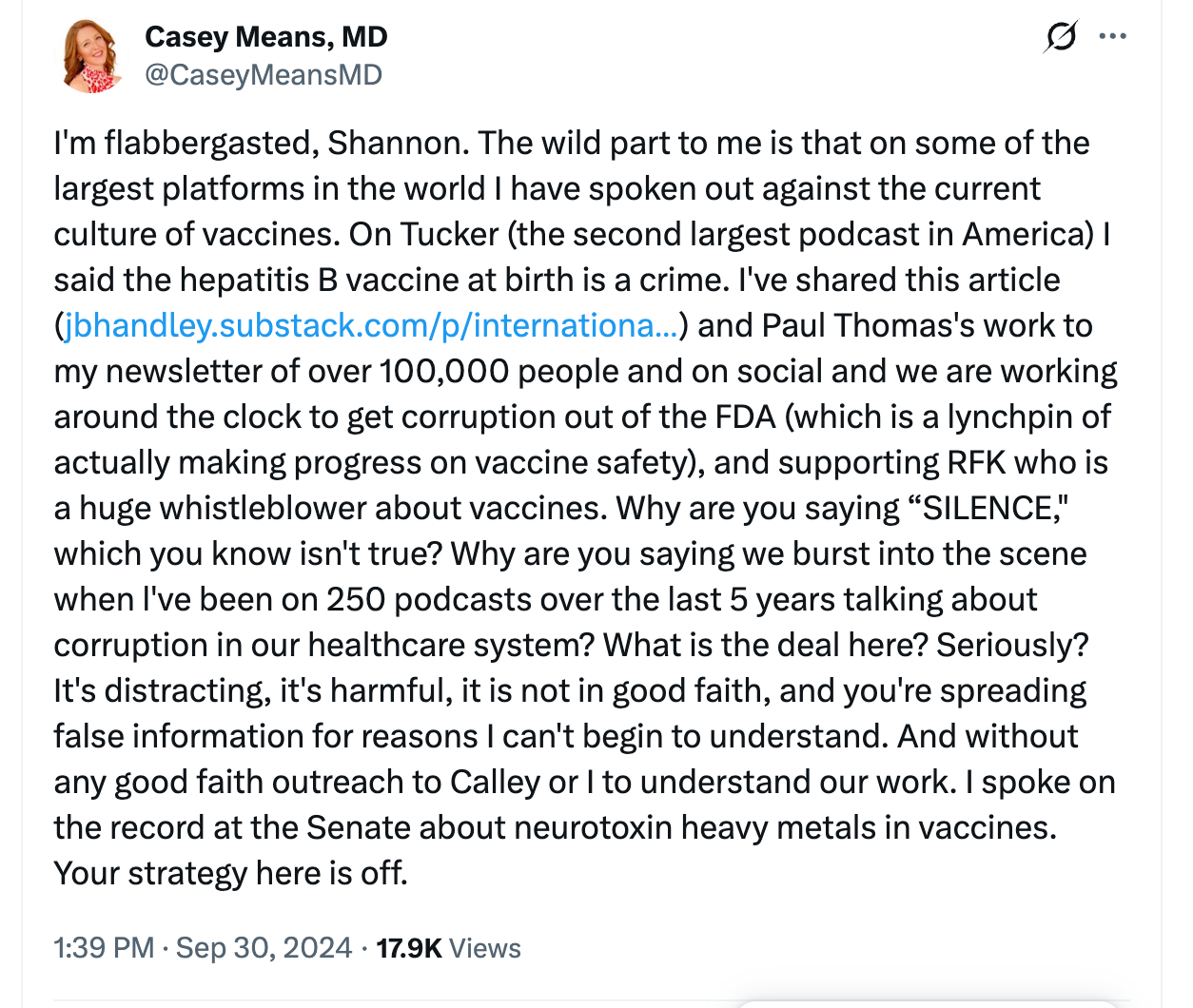
Task: Click the Sep 30, 2024 post date
Action: (x=264, y=948)
